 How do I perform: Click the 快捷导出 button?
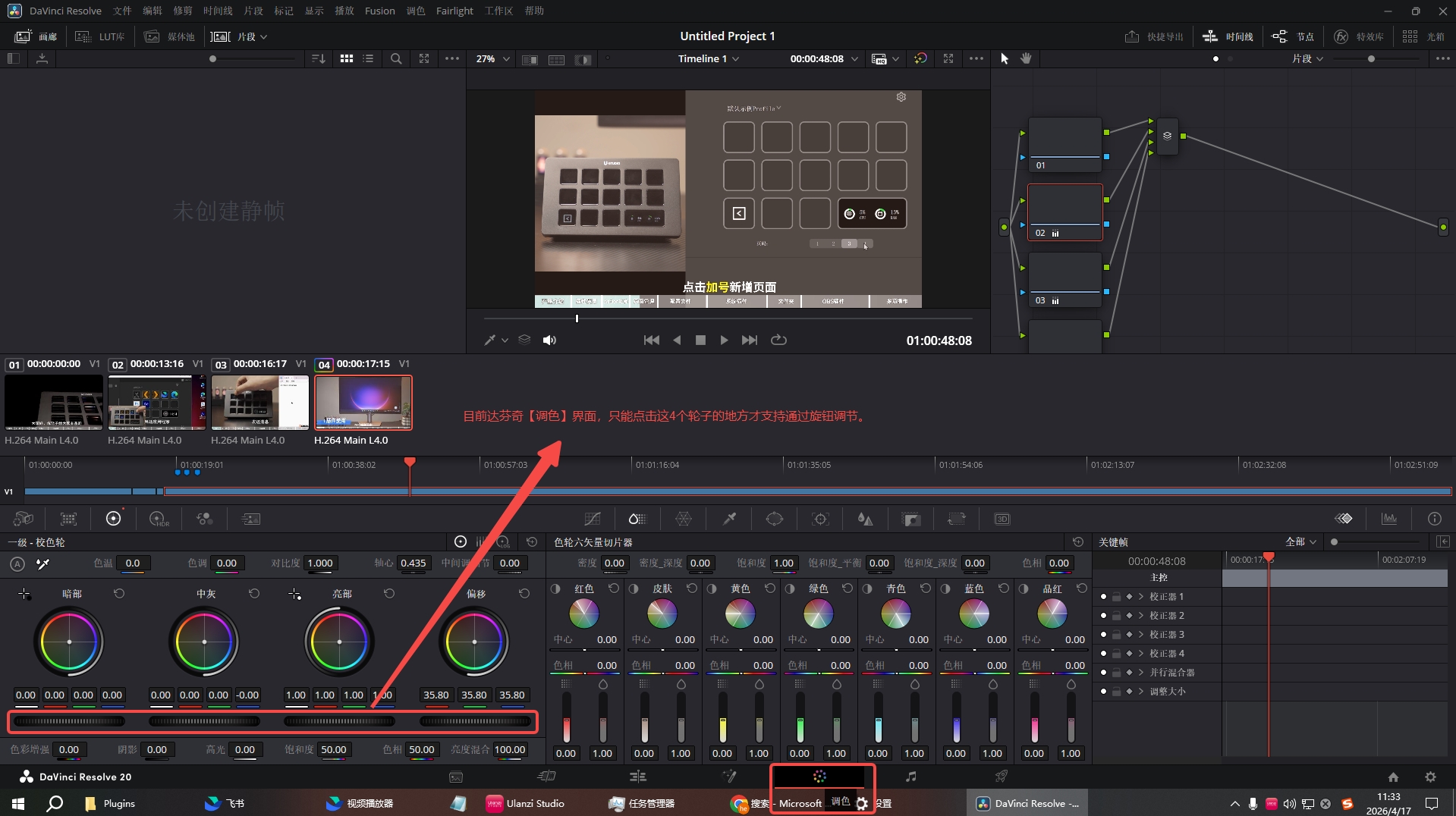tap(1153, 36)
